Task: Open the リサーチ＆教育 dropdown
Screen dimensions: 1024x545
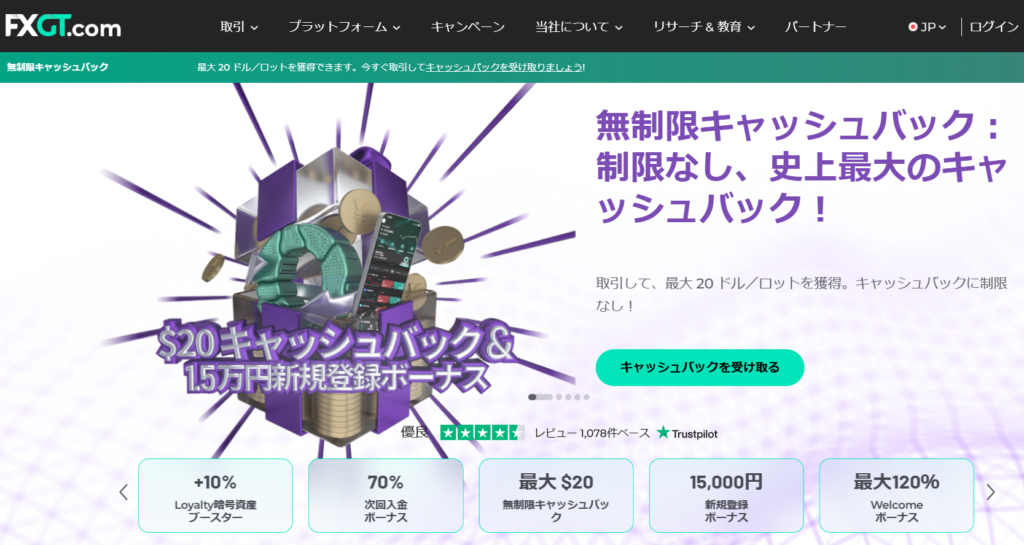Action: coord(704,27)
